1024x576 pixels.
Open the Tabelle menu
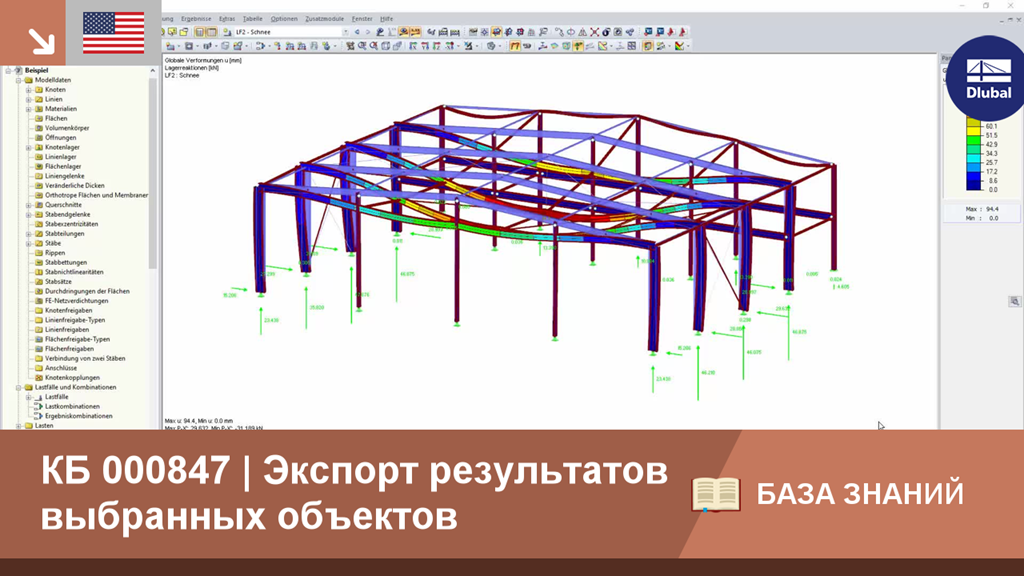pos(252,19)
